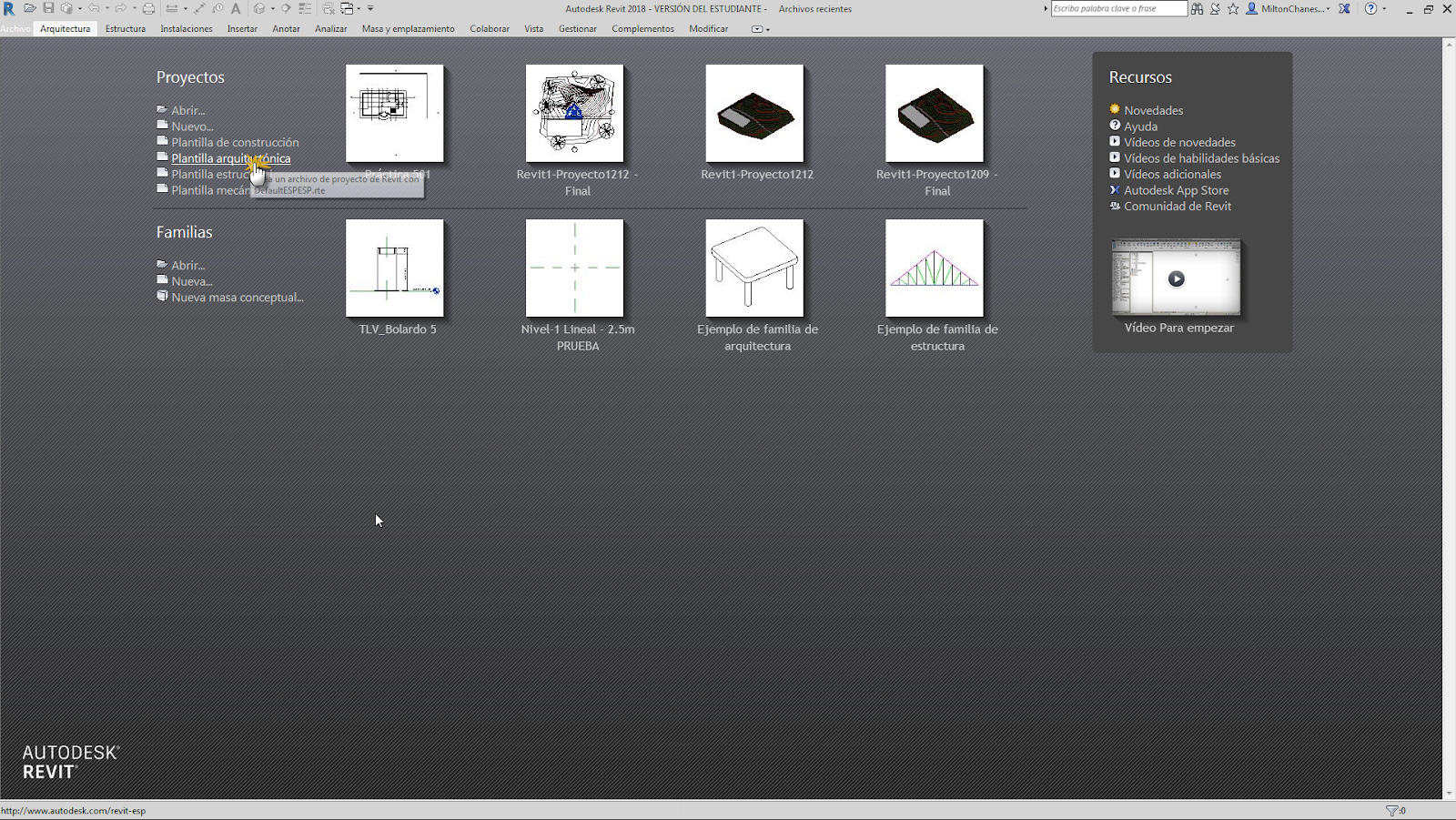Click the Switch windows icon
Viewport: 1456px width, 820px height.
click(x=347, y=8)
